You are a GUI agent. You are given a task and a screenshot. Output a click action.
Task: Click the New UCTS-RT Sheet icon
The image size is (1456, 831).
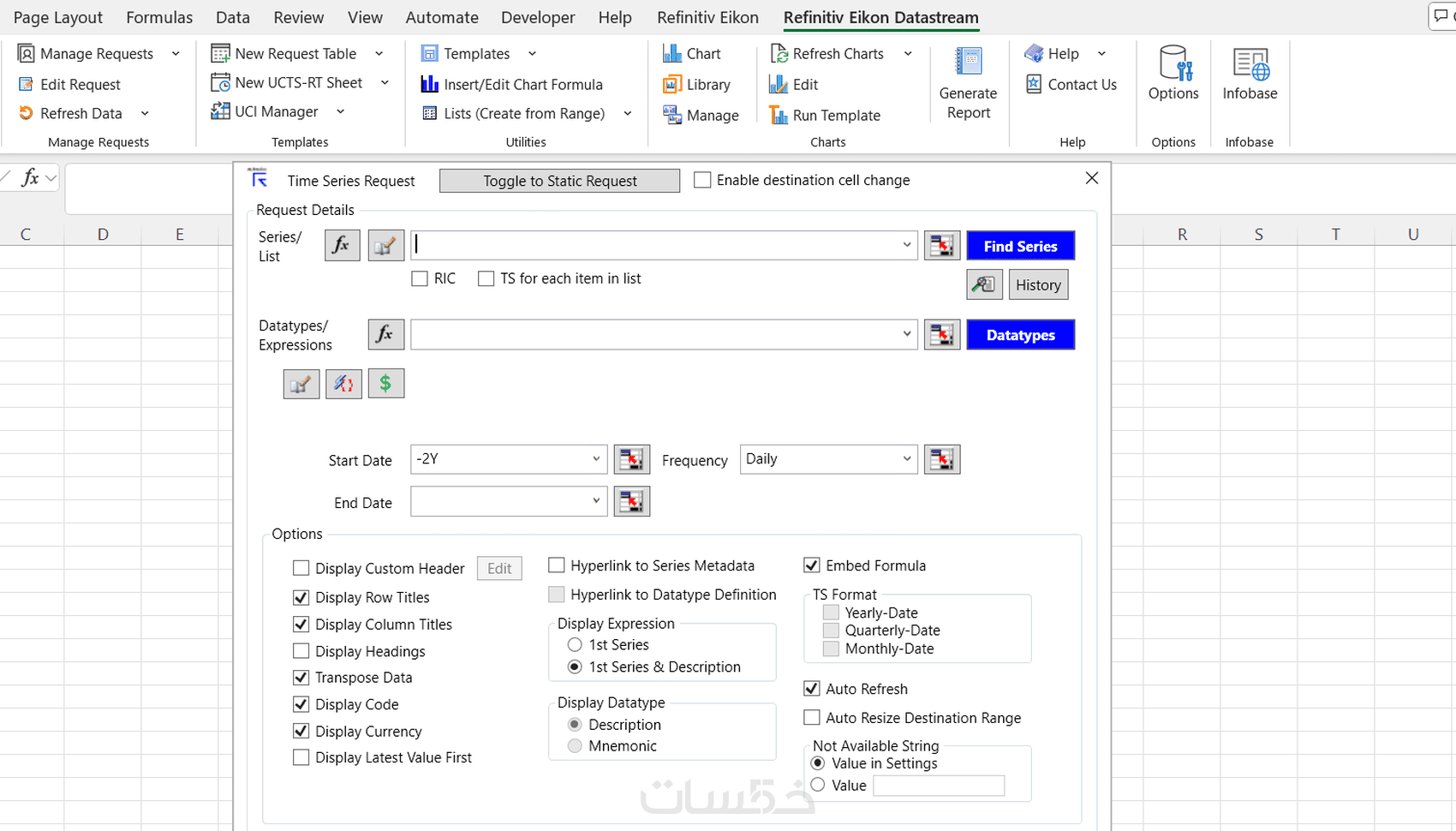coord(220,83)
